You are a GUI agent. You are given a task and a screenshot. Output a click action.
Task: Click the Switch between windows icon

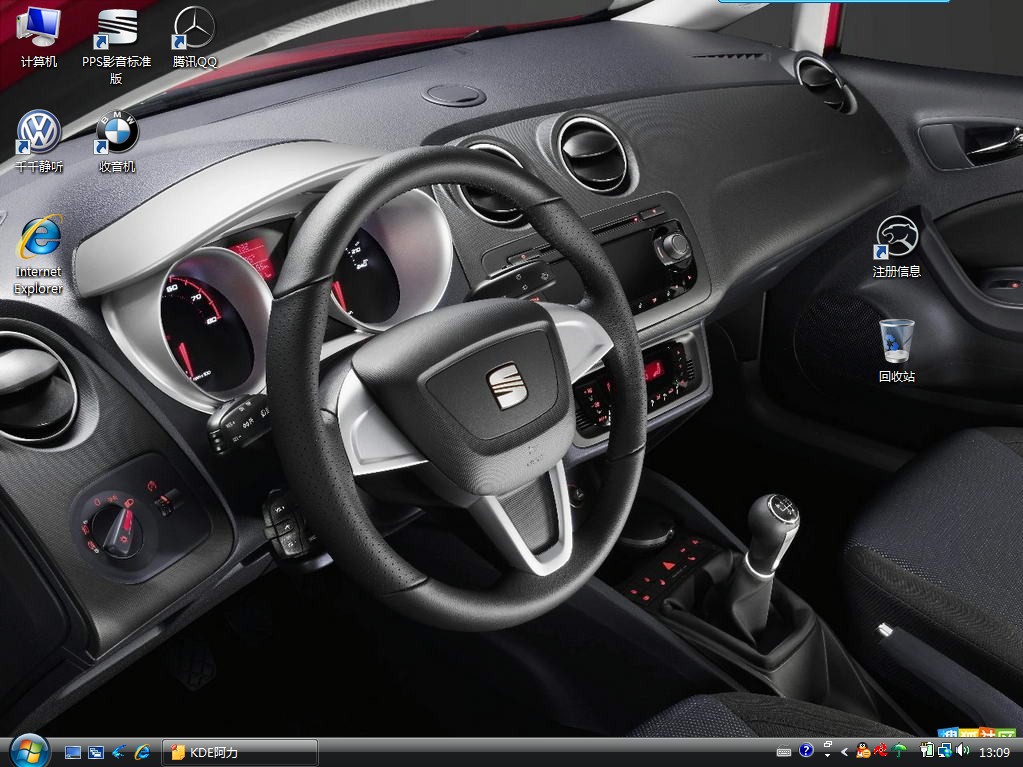[x=96, y=752]
